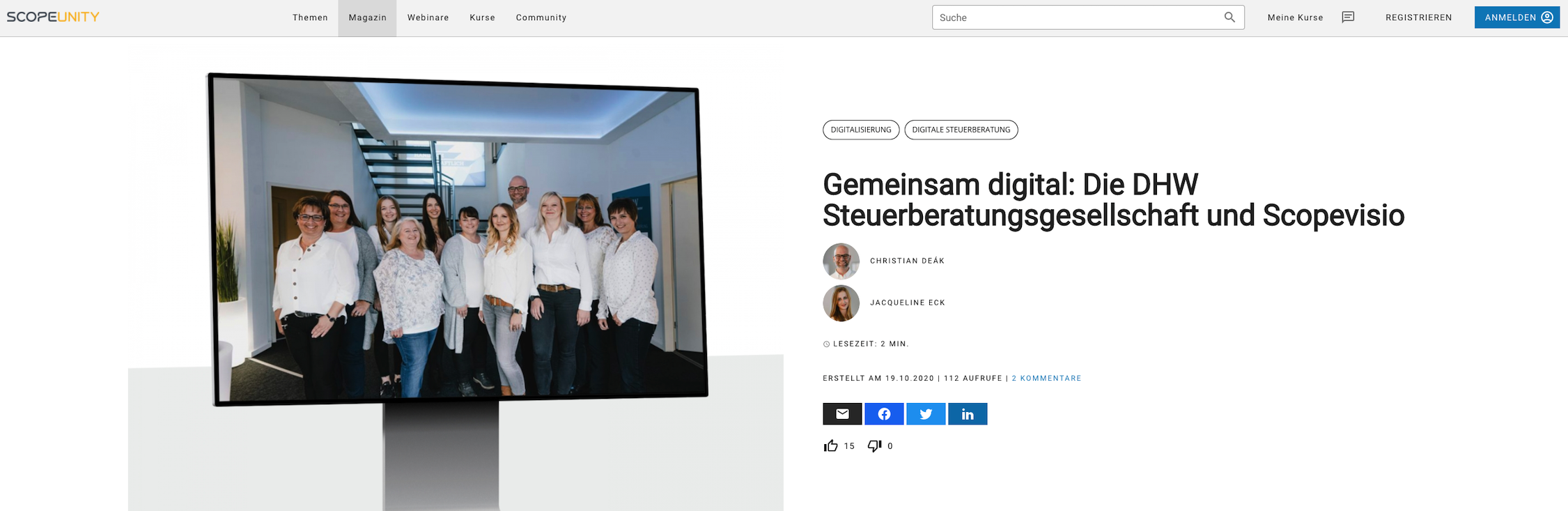Open Christian Deák's avatar
Screen dimensions: 1568x511
click(841, 261)
